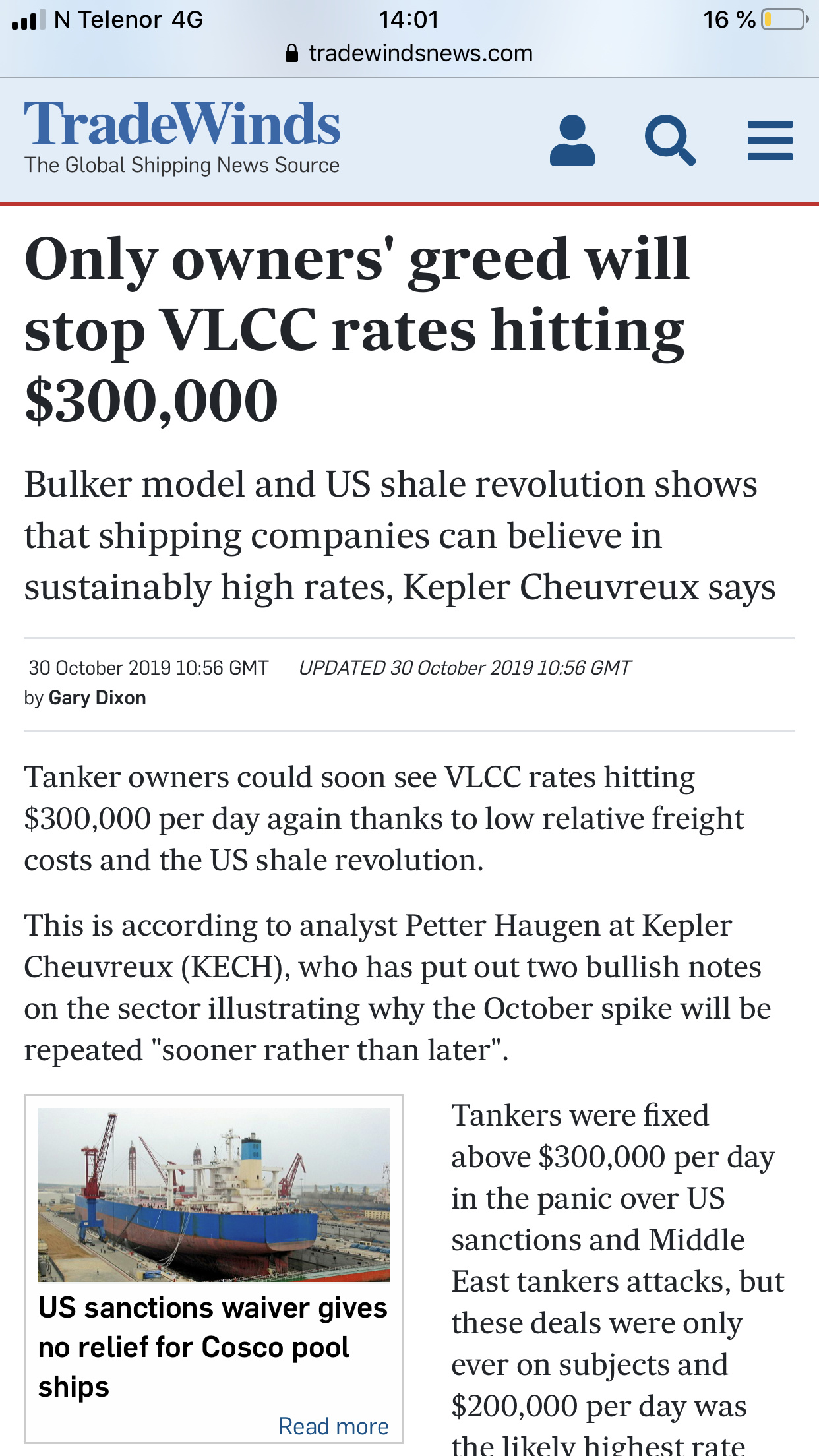Tap the tradewindsnews.com address bar
Screen dimensions: 819x1456
coord(409,53)
